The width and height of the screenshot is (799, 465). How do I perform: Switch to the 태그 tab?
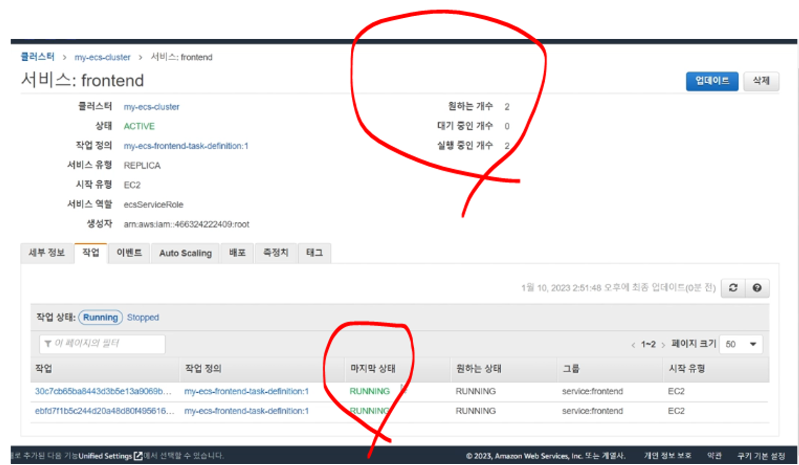click(x=314, y=253)
